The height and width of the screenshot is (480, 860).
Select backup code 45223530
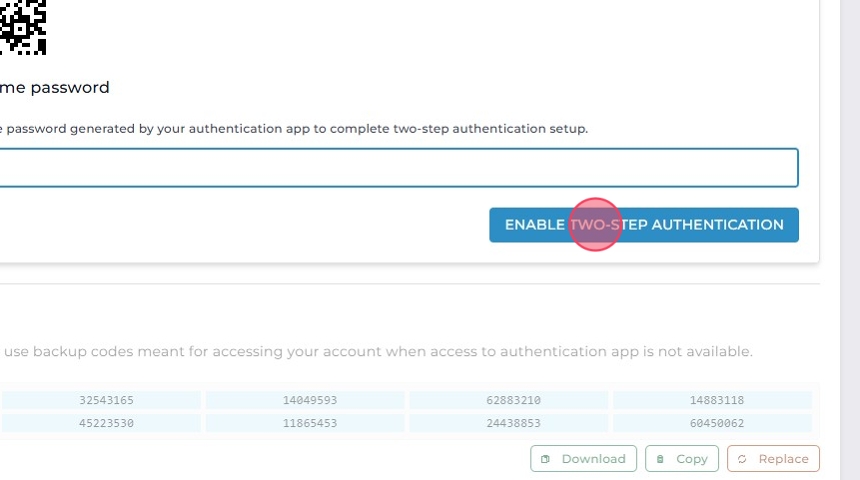point(106,423)
